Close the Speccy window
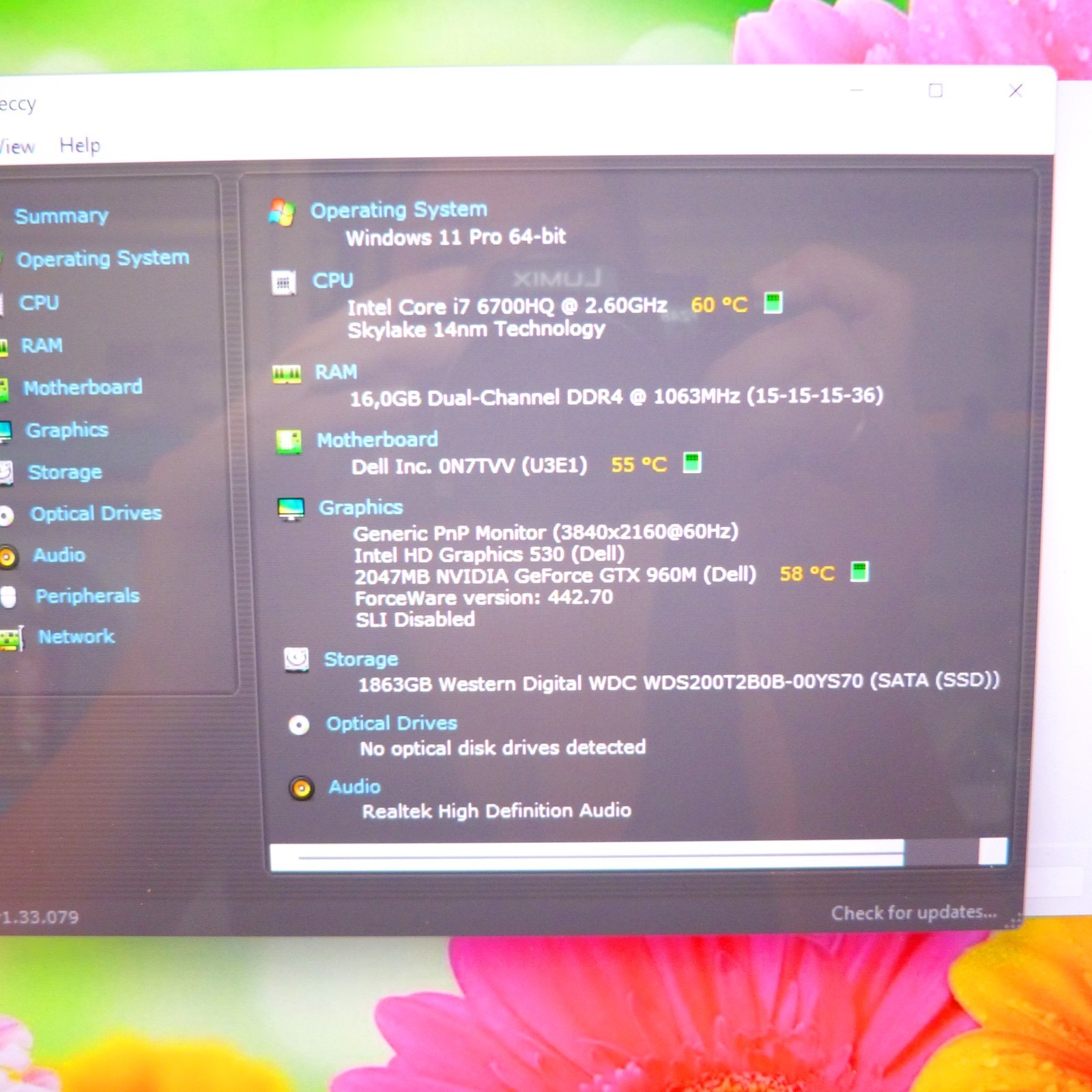The height and width of the screenshot is (1092, 1092). pyautogui.click(x=1016, y=91)
